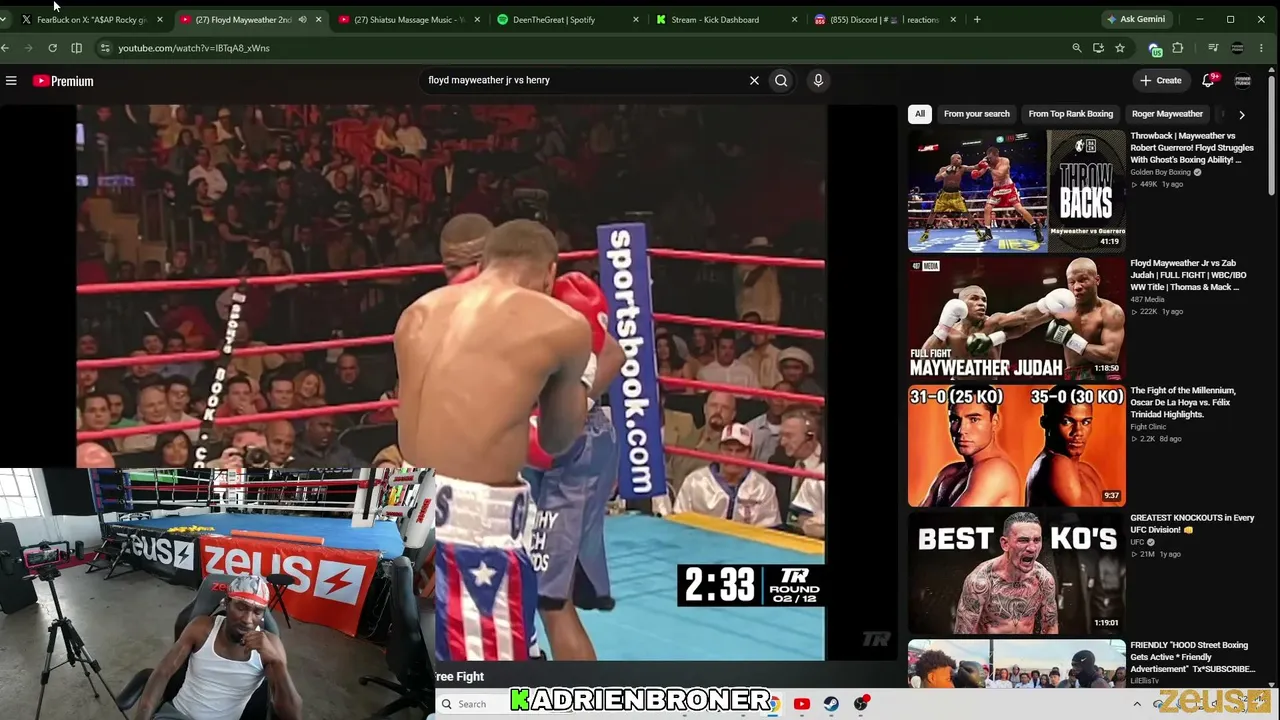The height and width of the screenshot is (720, 1280).
Task: Clear the YouTube search box text
Action: tap(754, 80)
